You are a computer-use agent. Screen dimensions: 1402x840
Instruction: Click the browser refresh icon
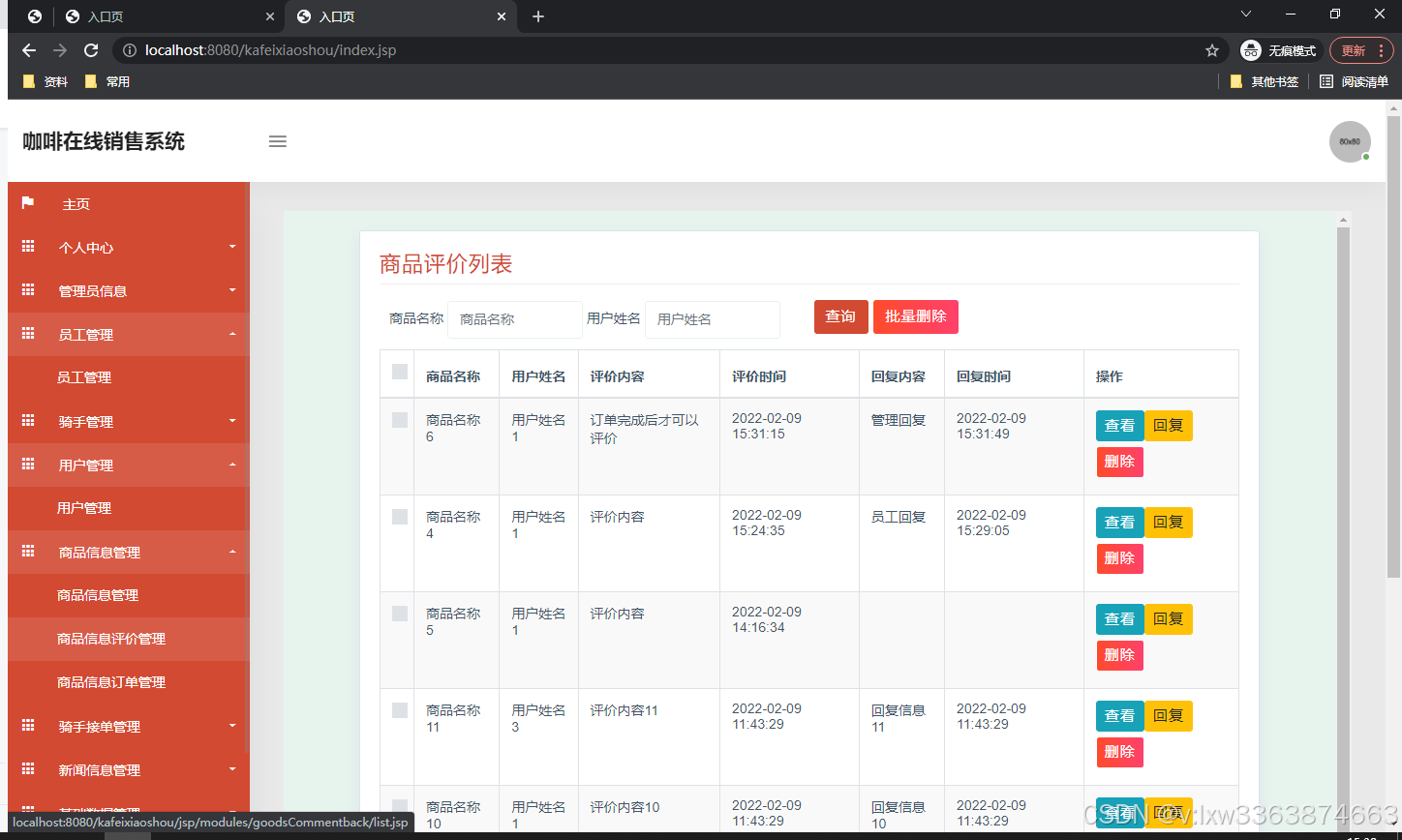click(x=90, y=50)
